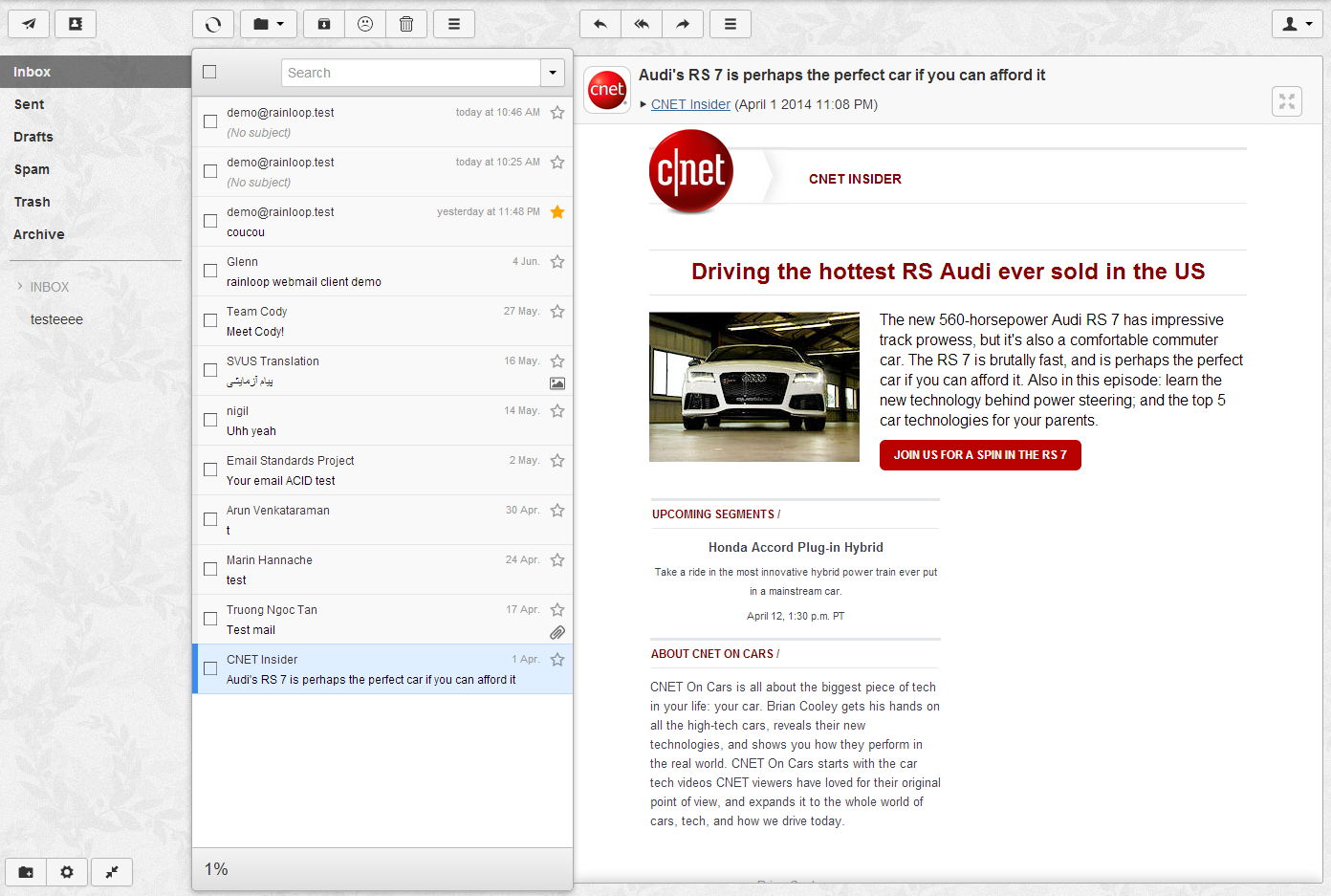Check the nigil message checkbox
Viewport: 1331px width, 896px height.
click(x=210, y=420)
